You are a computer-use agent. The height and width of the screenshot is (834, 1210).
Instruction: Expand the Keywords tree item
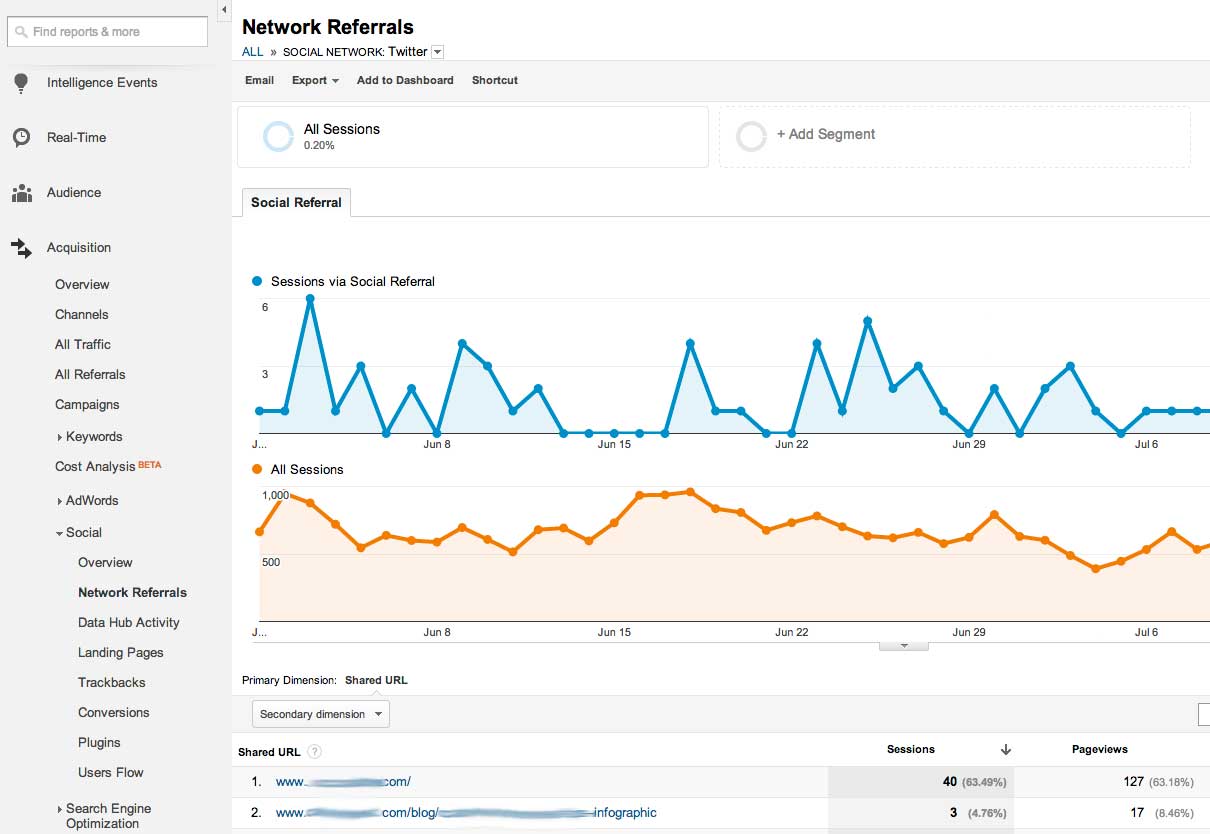pyautogui.click(x=60, y=437)
